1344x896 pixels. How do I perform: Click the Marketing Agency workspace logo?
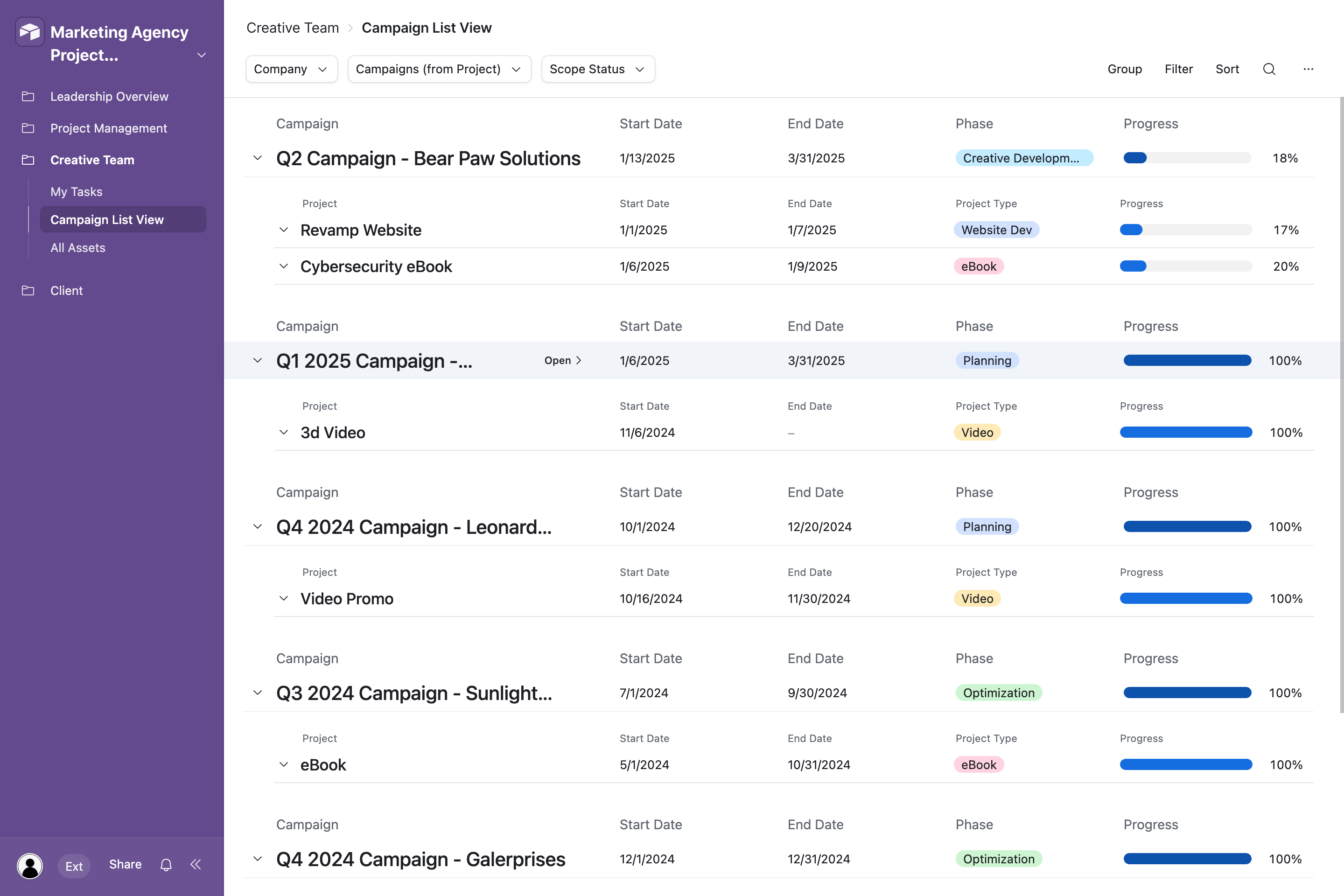[30, 31]
